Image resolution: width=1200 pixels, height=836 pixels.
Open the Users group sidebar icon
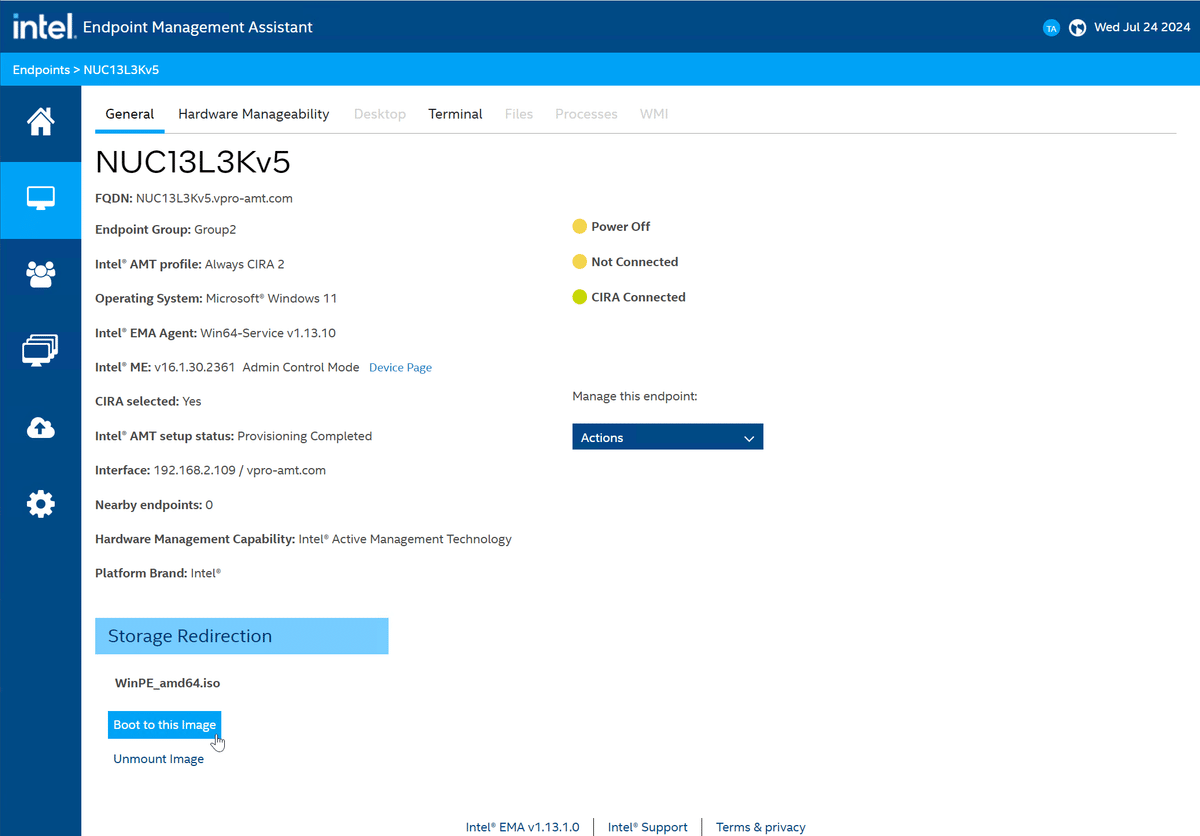pos(40,274)
